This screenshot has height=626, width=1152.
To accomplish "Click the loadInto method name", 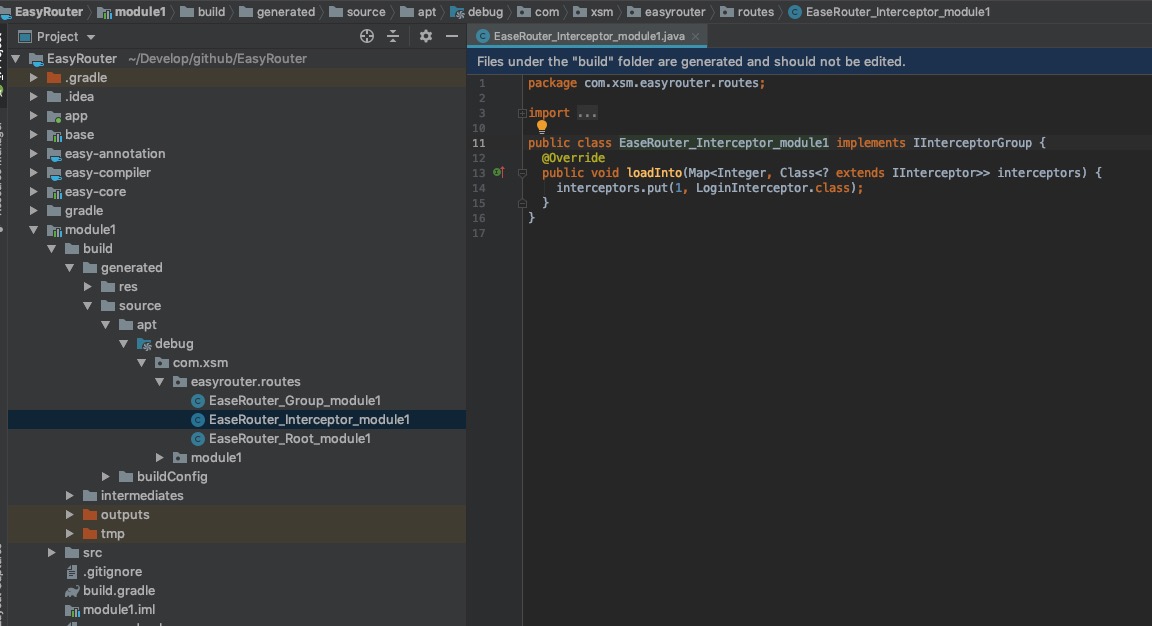I will coord(654,173).
